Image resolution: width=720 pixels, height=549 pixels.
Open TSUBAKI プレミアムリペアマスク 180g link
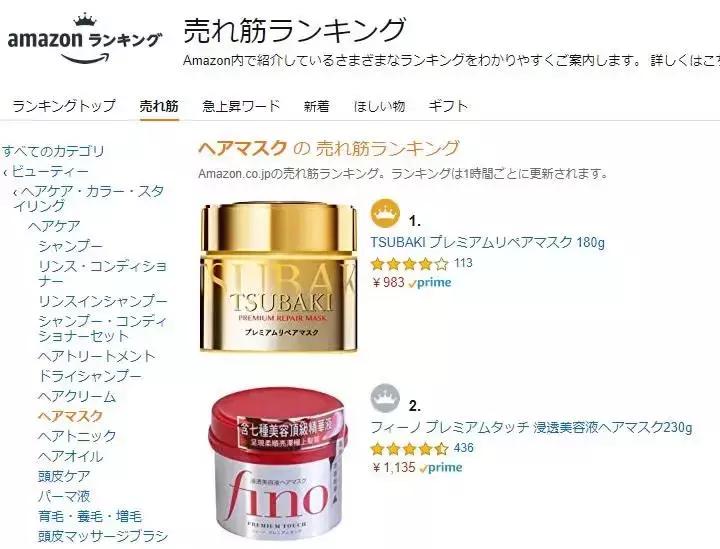(488, 242)
